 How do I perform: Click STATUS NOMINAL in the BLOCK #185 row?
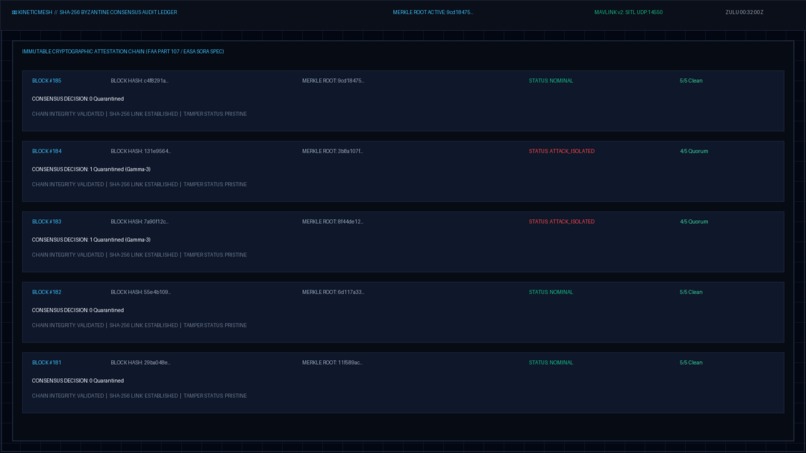(551, 81)
